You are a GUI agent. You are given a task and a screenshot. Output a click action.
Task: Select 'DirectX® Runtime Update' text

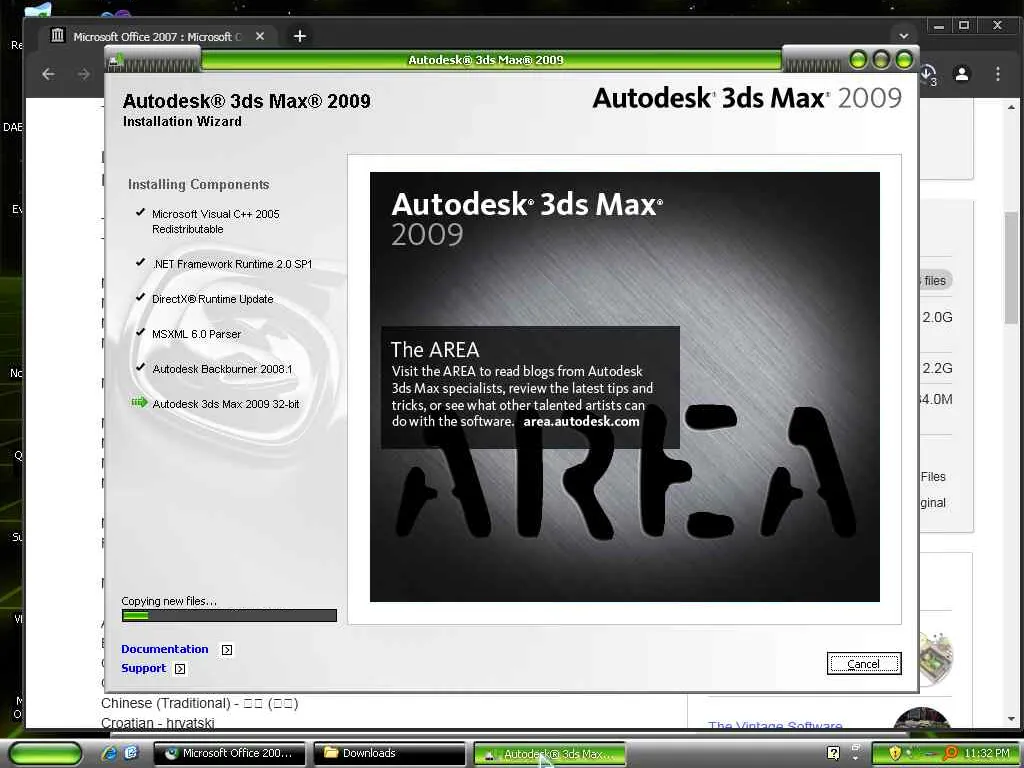[x=212, y=299]
